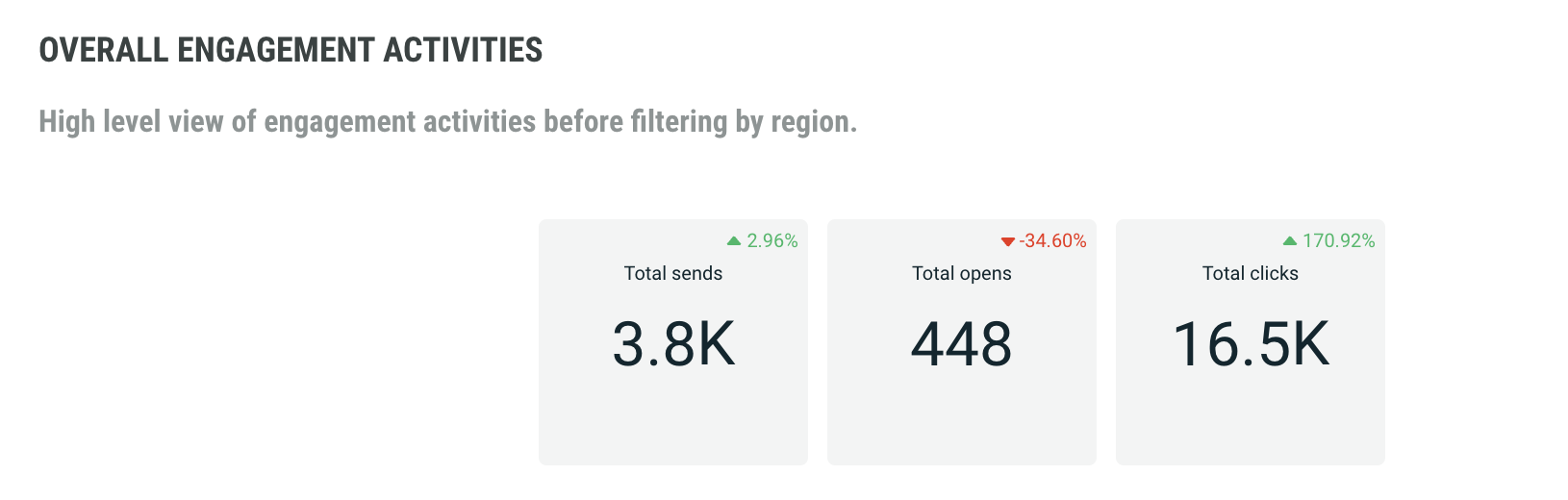1568x500 pixels.
Task: Click the High level view subtitle text
Action: [447, 122]
